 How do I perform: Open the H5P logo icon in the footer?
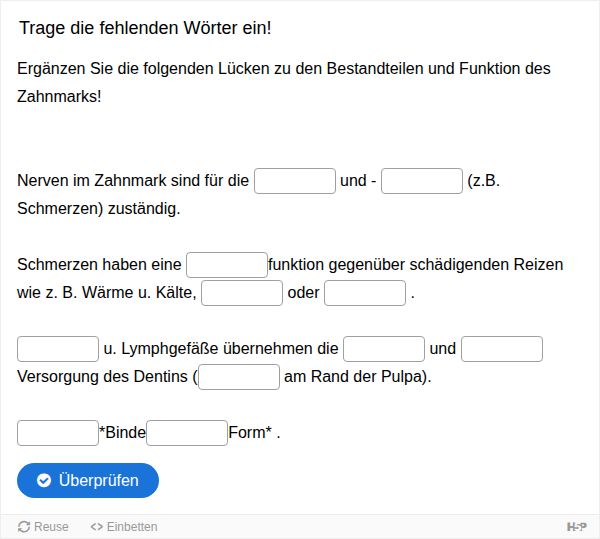coord(576,527)
